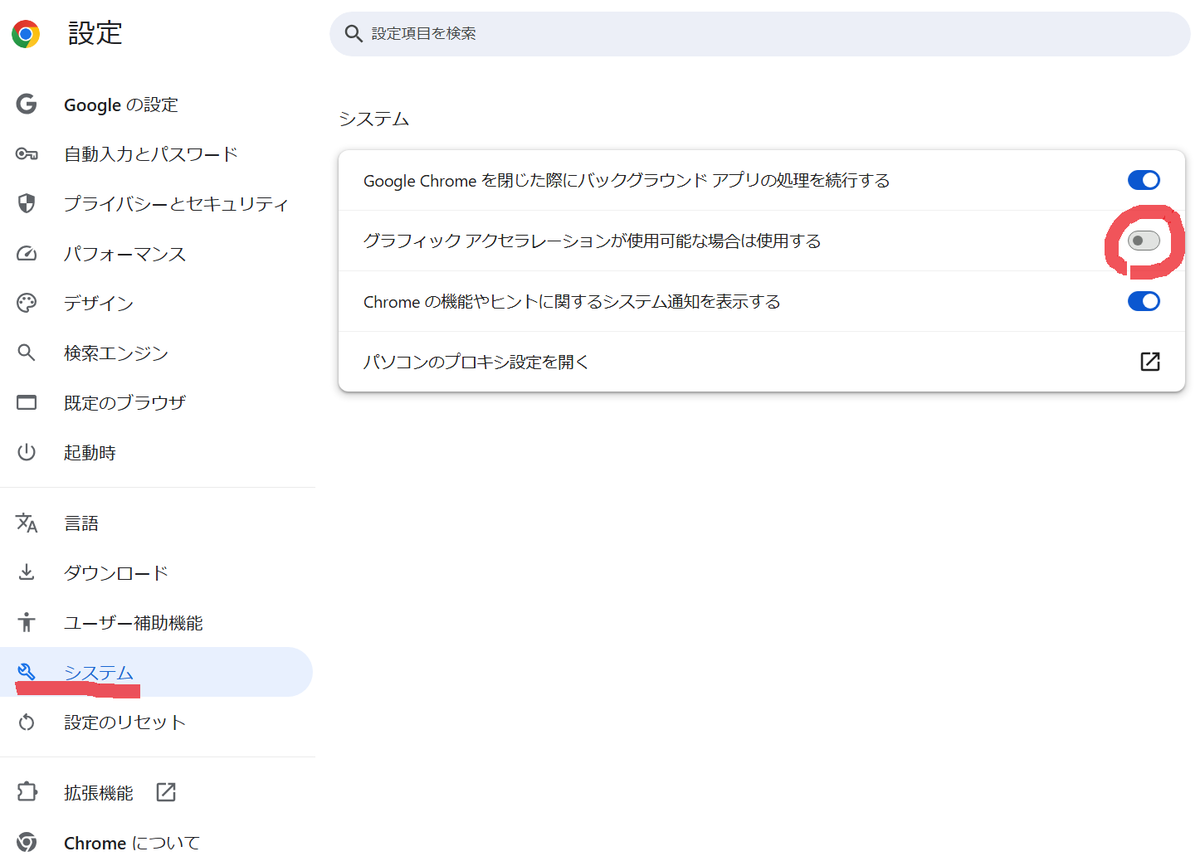Click the translate icon for 言語
Viewport: 1200px width, 866px height.
[26, 523]
